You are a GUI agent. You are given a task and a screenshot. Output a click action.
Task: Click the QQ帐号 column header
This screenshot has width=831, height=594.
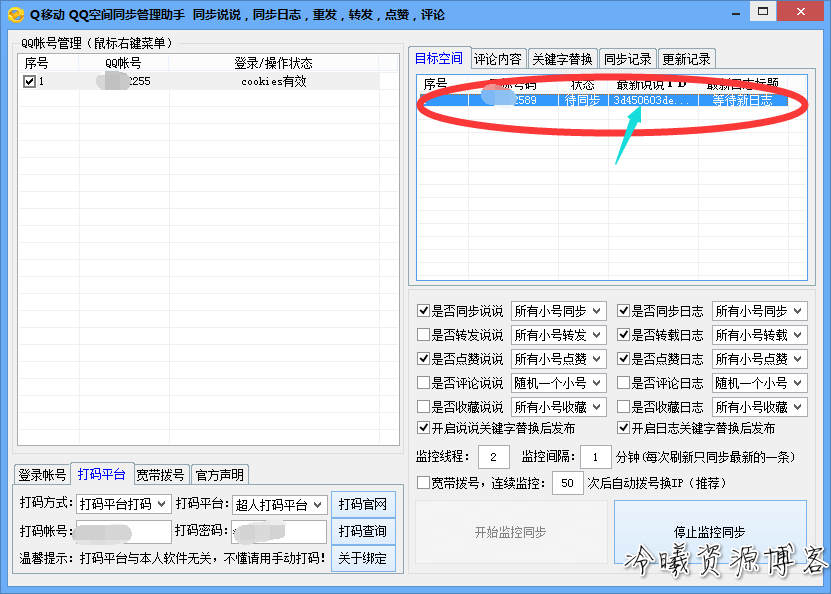pyautogui.click(x=123, y=63)
